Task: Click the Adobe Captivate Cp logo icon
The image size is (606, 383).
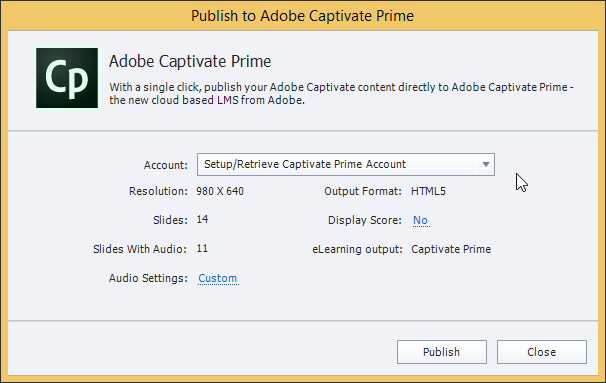Action: [67, 78]
